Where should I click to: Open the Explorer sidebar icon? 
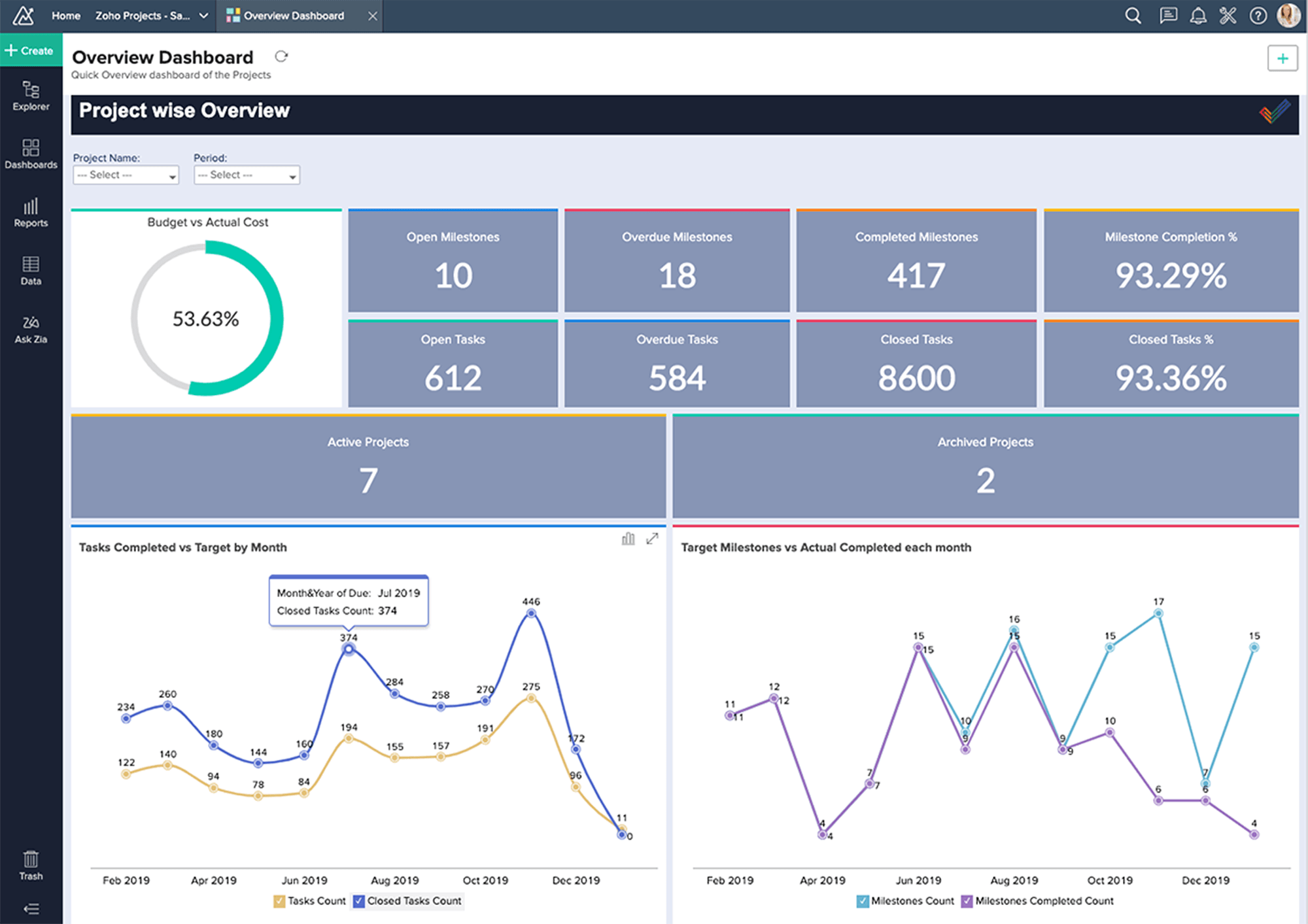point(31,95)
